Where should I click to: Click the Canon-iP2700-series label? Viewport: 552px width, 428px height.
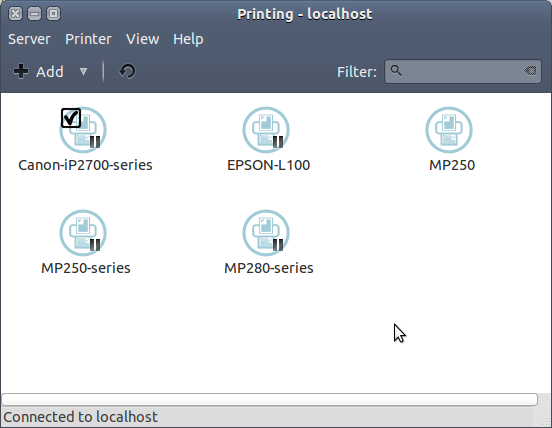tap(85, 165)
